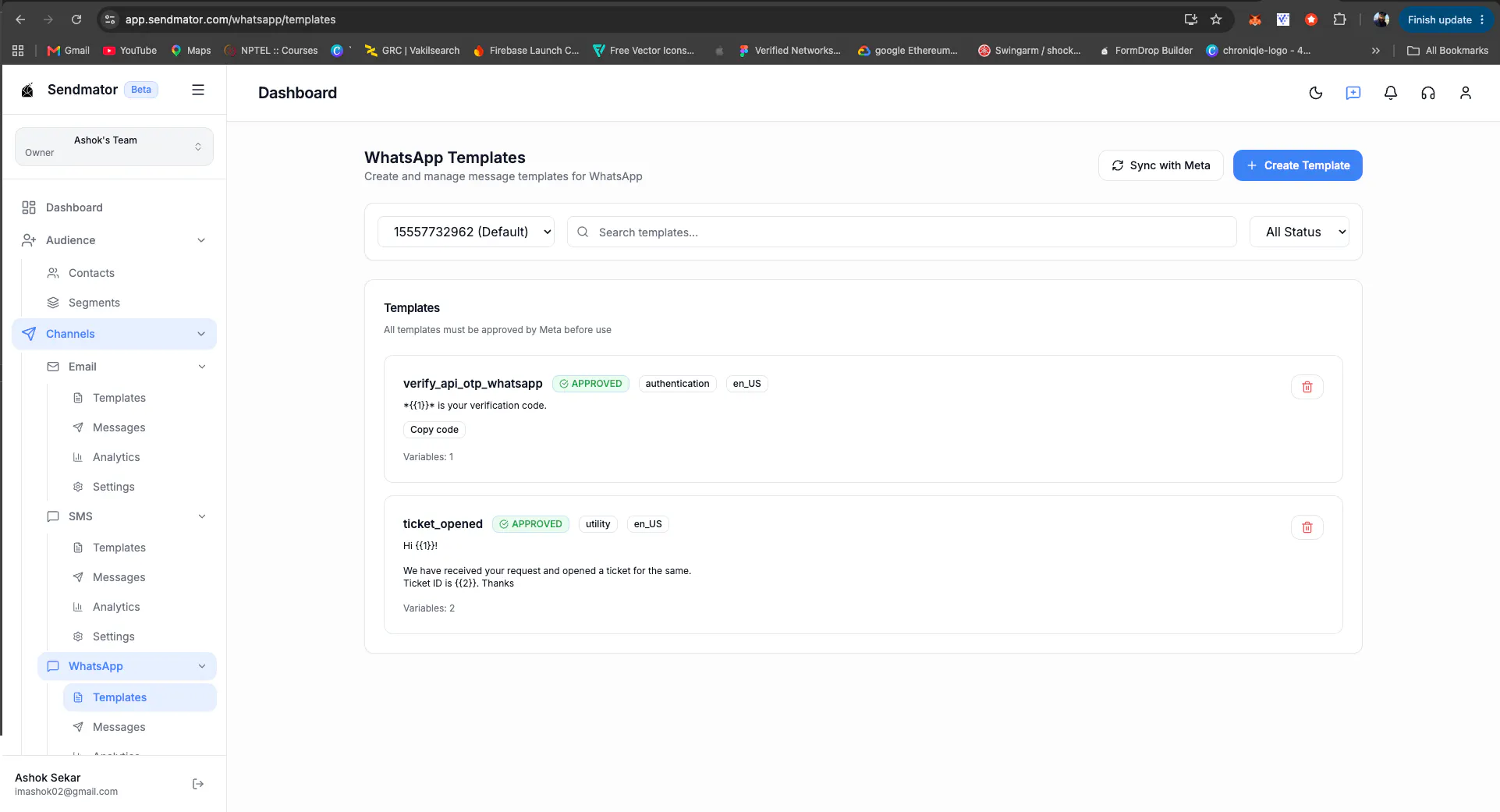Open Email Analytics in sidebar
The image size is (1500, 812).
click(x=140, y=457)
